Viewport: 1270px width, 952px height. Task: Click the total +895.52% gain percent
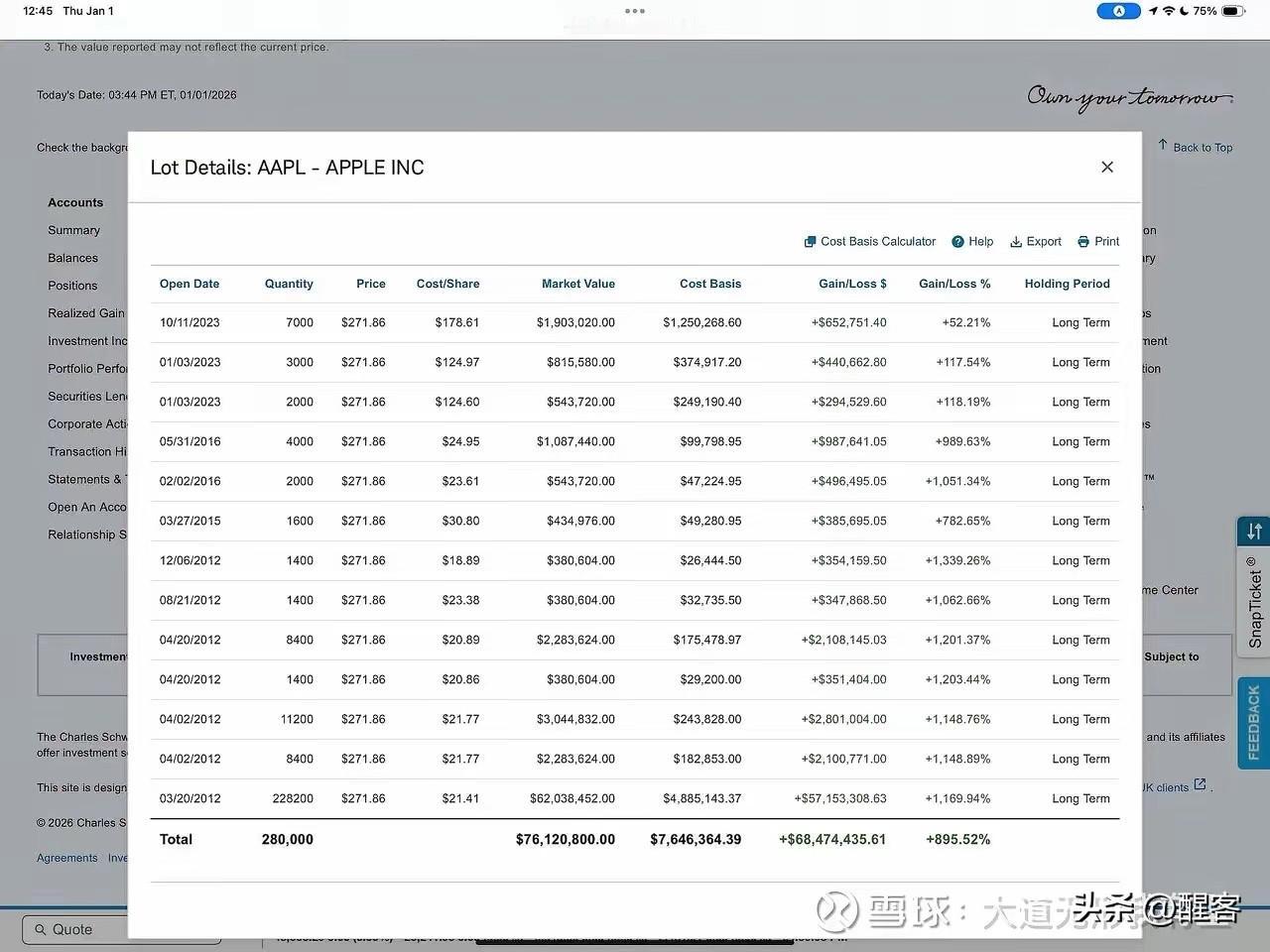pyautogui.click(x=957, y=839)
